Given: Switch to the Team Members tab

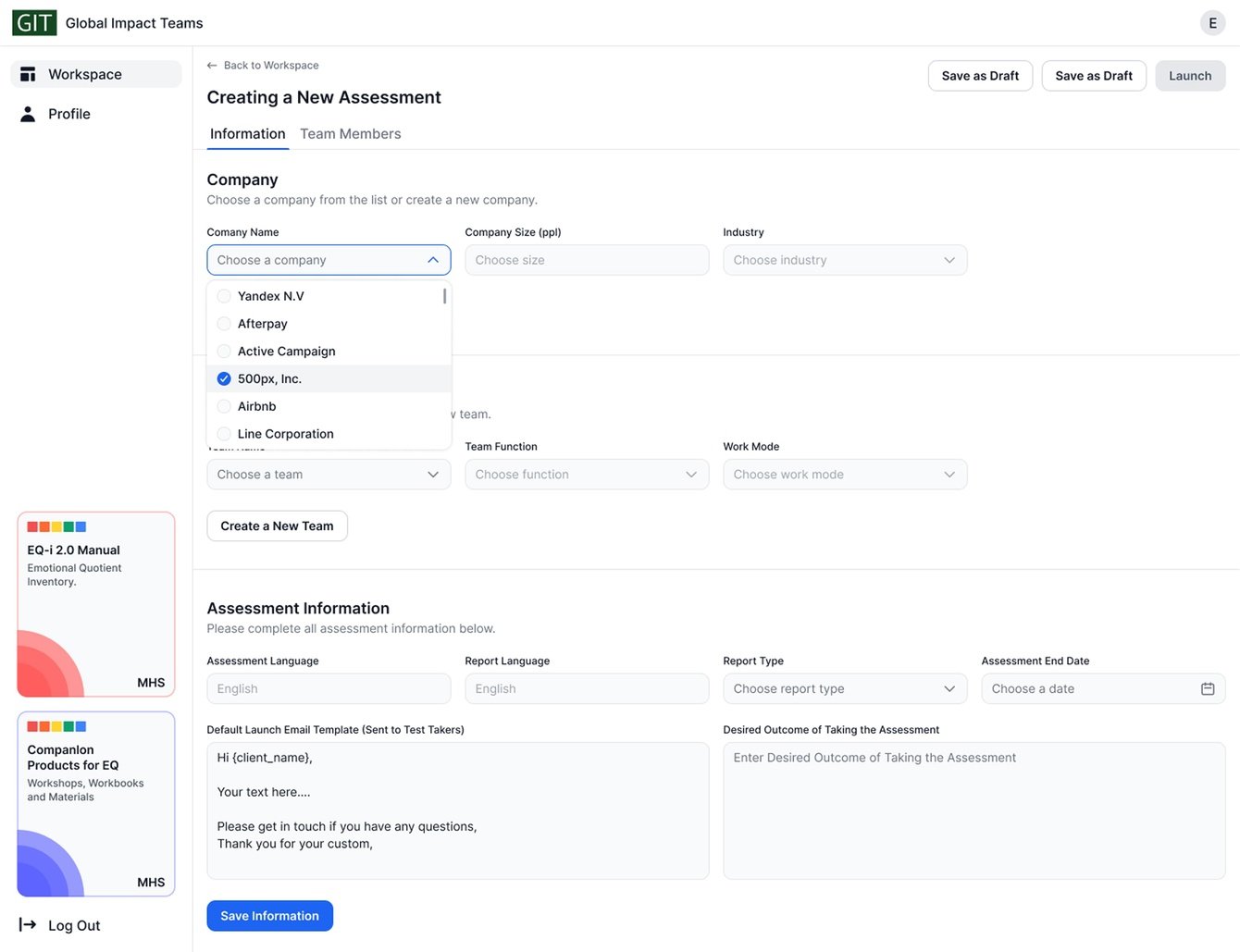Looking at the screenshot, I should point(351,134).
